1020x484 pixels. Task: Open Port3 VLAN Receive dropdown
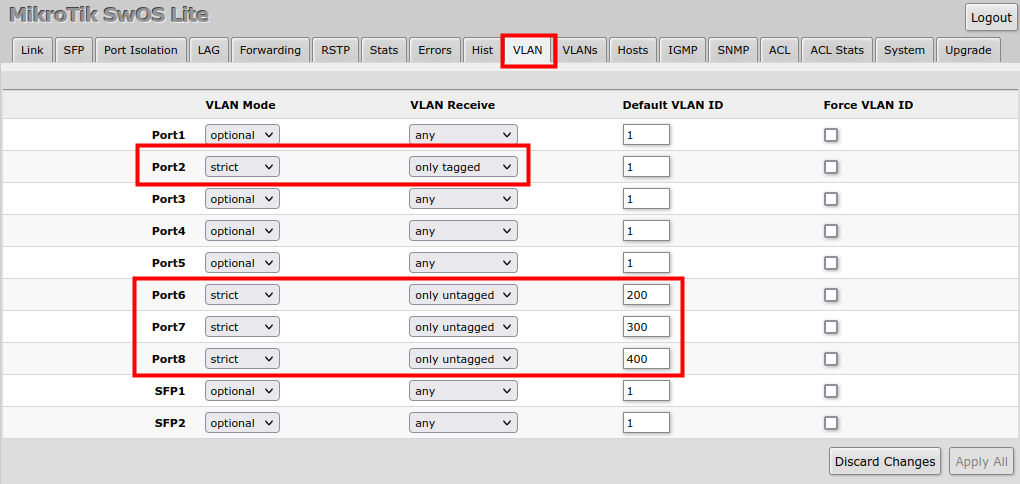coord(463,199)
